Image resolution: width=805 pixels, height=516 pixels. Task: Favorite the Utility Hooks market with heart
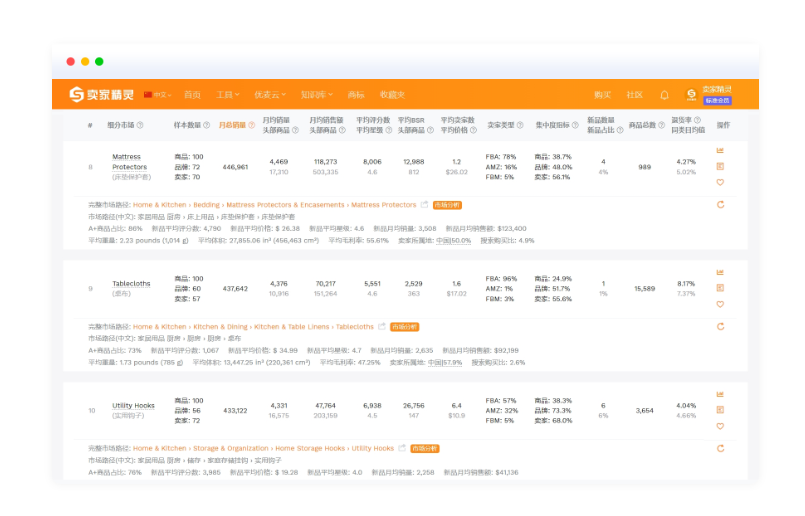[x=720, y=426]
